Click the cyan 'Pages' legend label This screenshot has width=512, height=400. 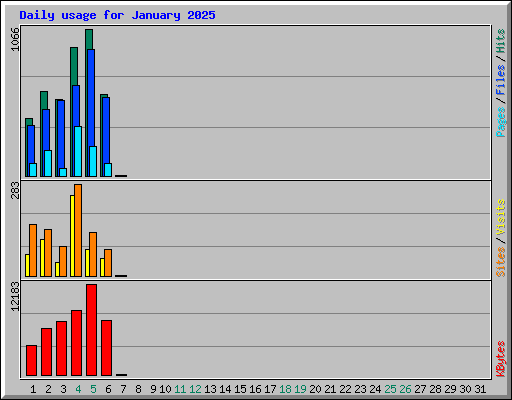coord(500,122)
